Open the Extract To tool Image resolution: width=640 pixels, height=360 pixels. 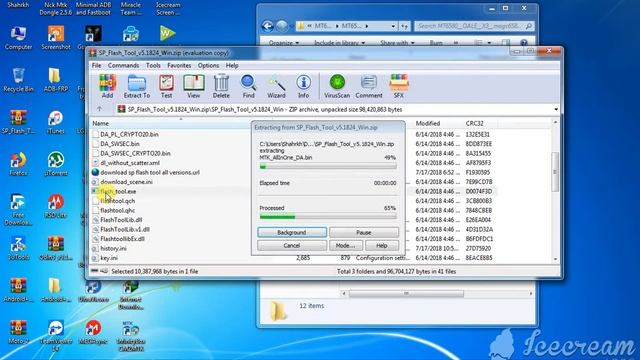click(137, 86)
